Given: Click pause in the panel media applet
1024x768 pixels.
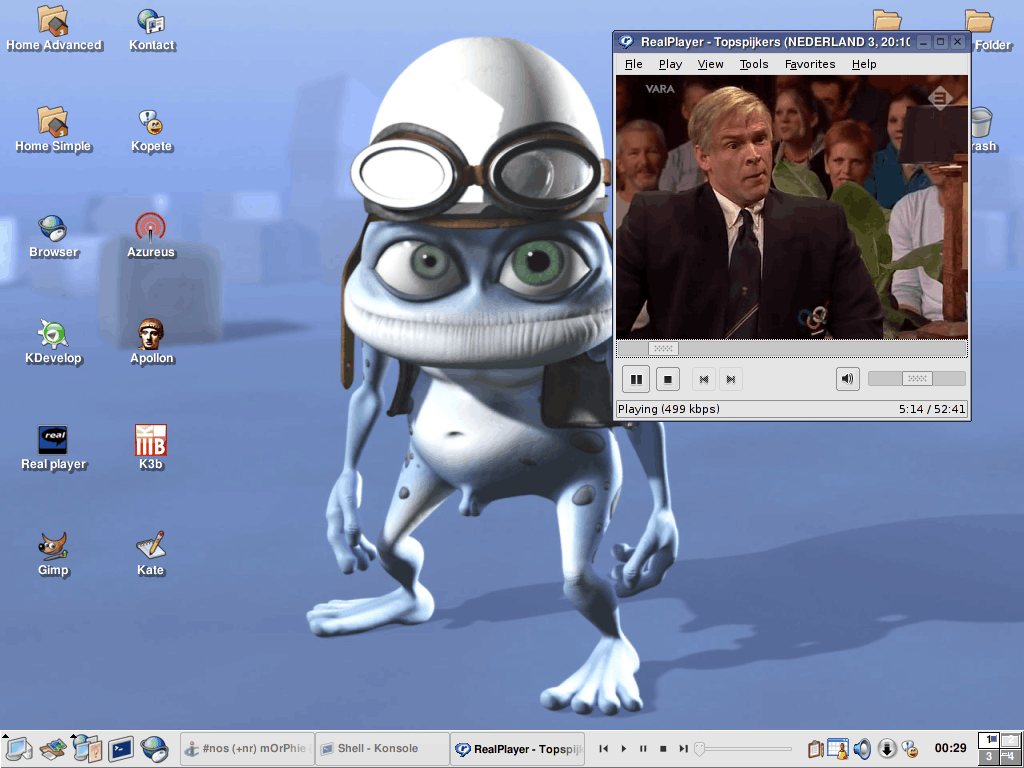Looking at the screenshot, I should [643, 748].
